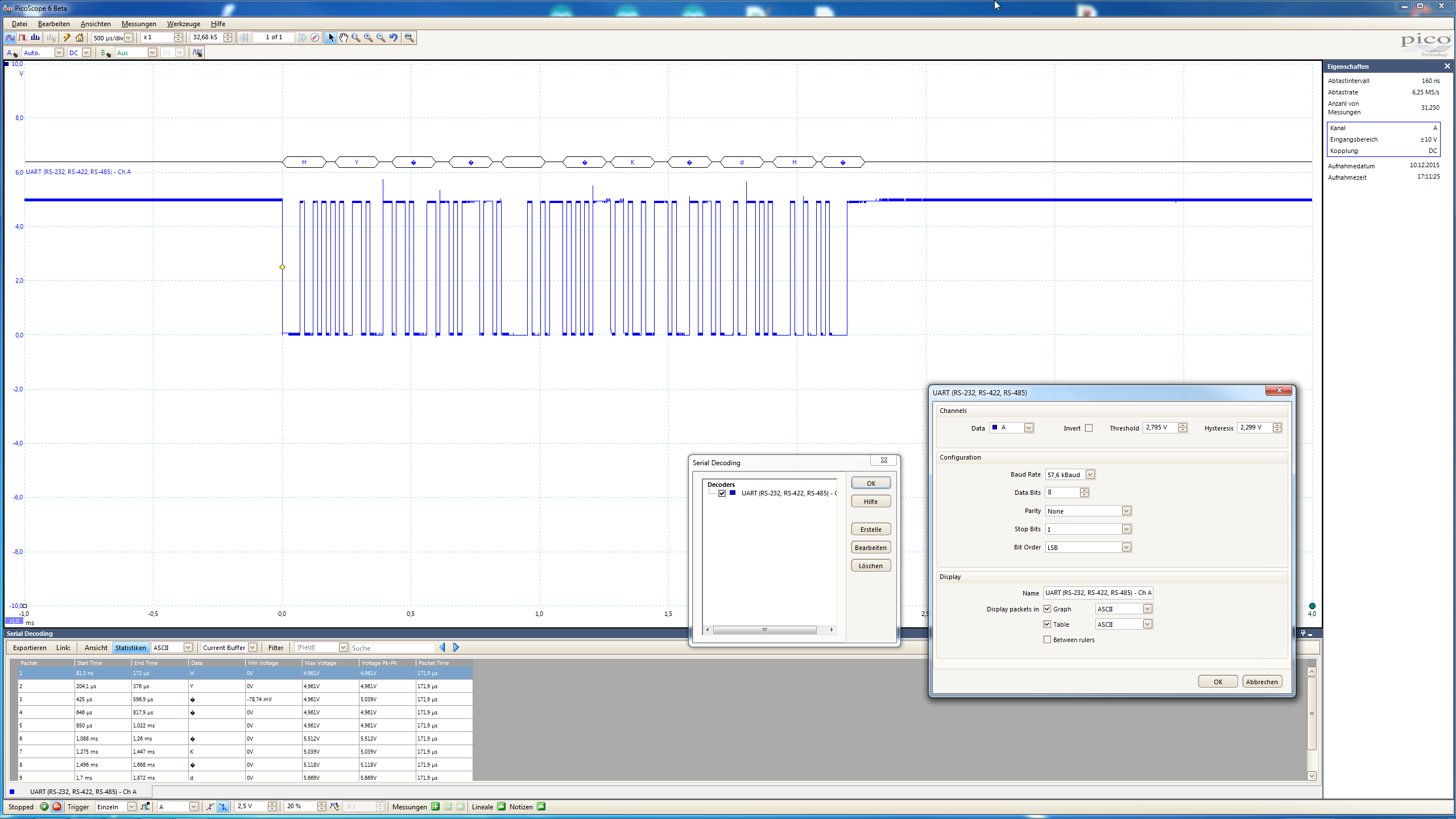Enable Between rulers checkbox

point(1047,640)
